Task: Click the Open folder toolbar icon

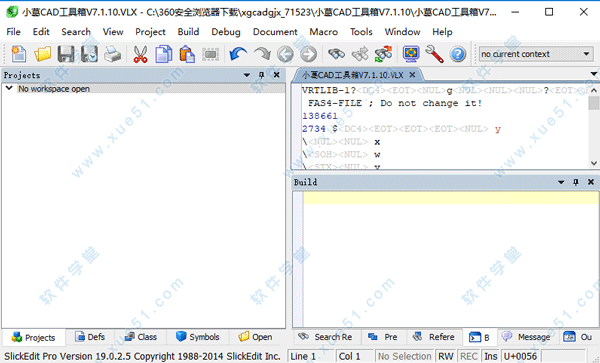Action: point(42,54)
